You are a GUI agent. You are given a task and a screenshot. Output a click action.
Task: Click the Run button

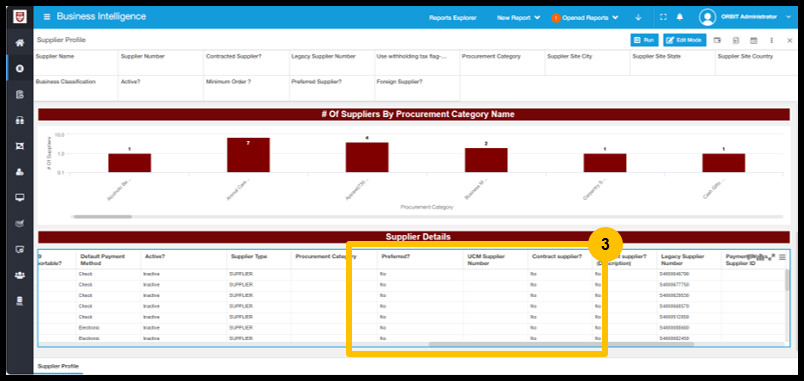[644, 40]
